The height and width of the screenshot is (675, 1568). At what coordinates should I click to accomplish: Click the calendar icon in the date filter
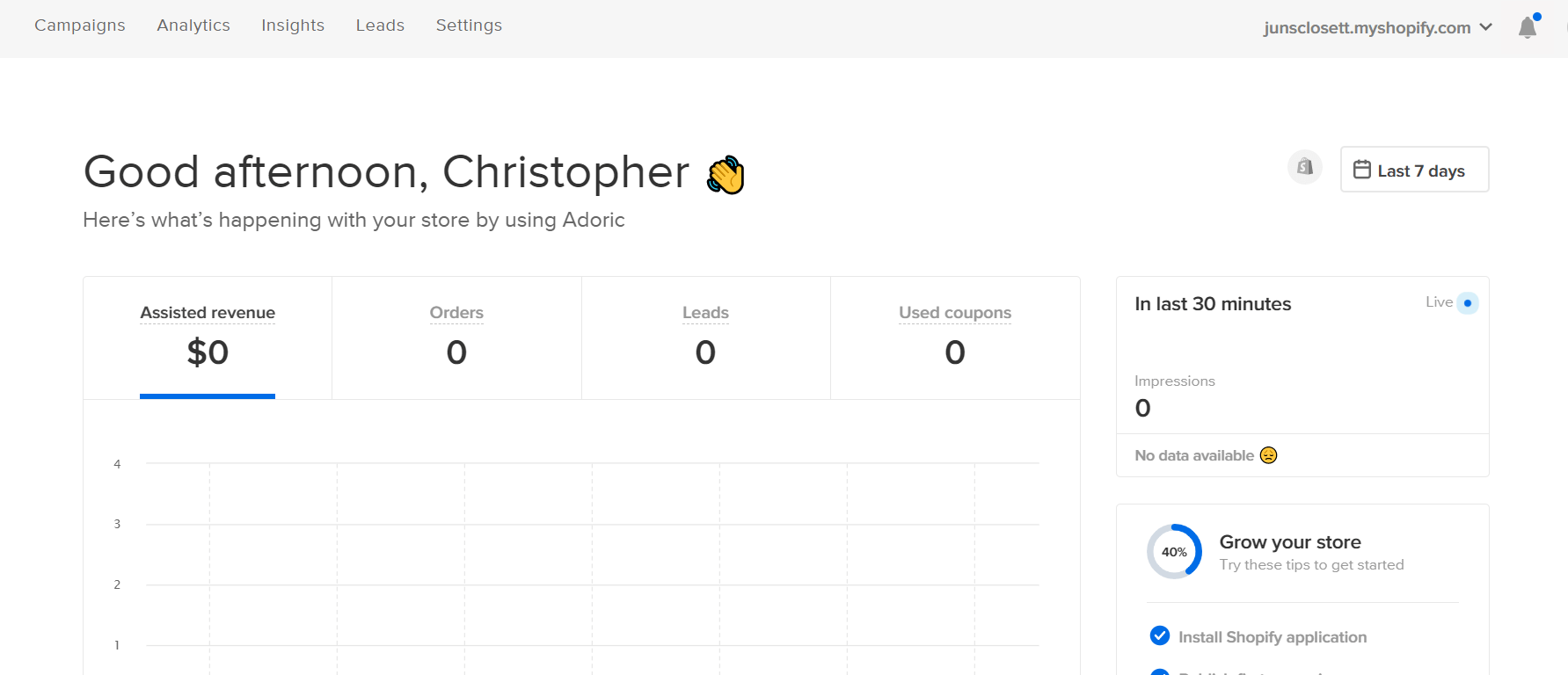point(1362,169)
